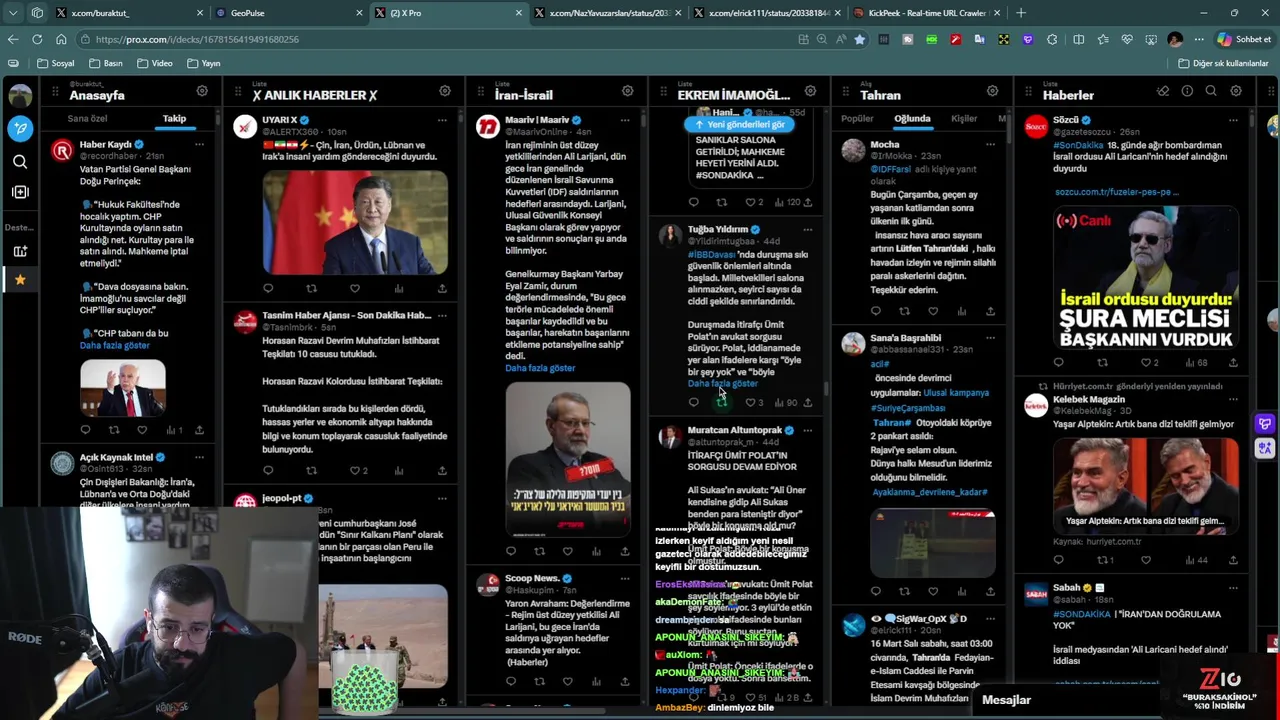Open the Sözcü Canlı news image
This screenshot has height=720, width=1280.
(1146, 278)
